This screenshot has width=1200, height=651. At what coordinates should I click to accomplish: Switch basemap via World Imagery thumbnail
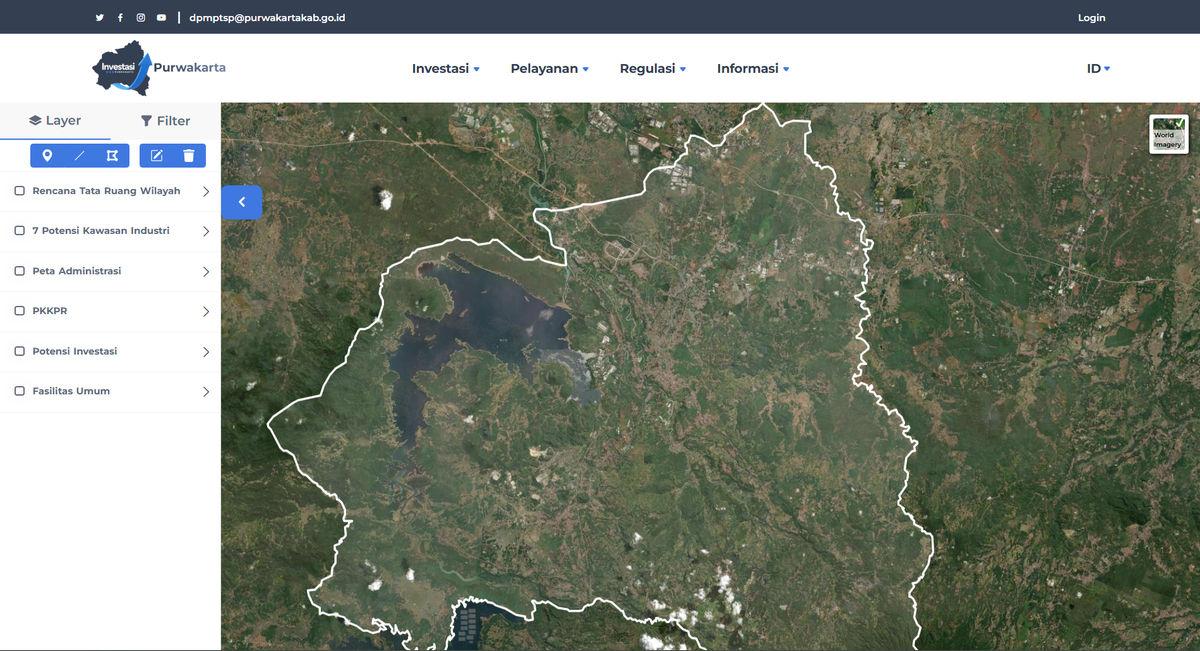click(1169, 134)
